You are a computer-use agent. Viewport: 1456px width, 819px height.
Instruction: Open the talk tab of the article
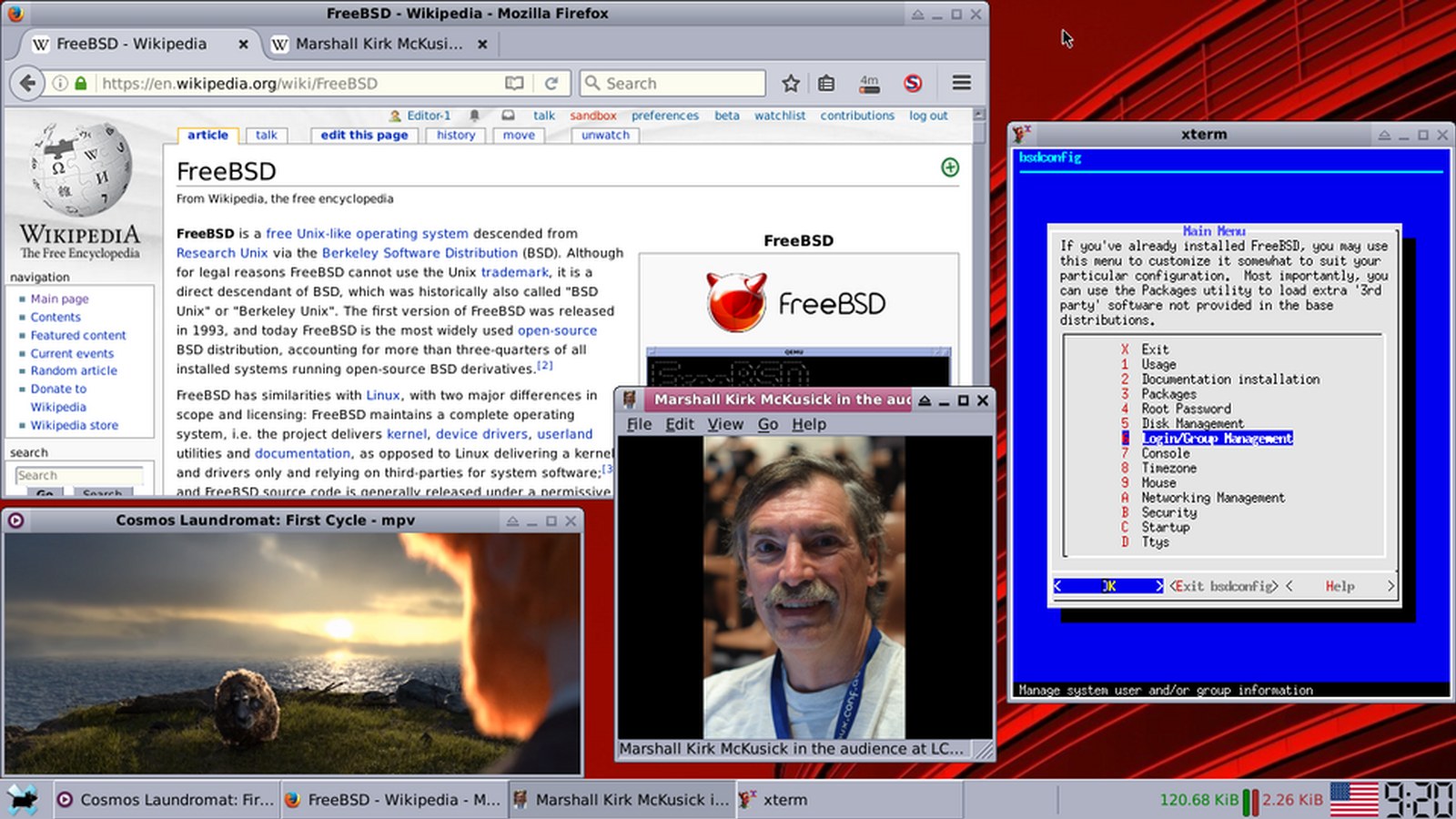pos(267,135)
